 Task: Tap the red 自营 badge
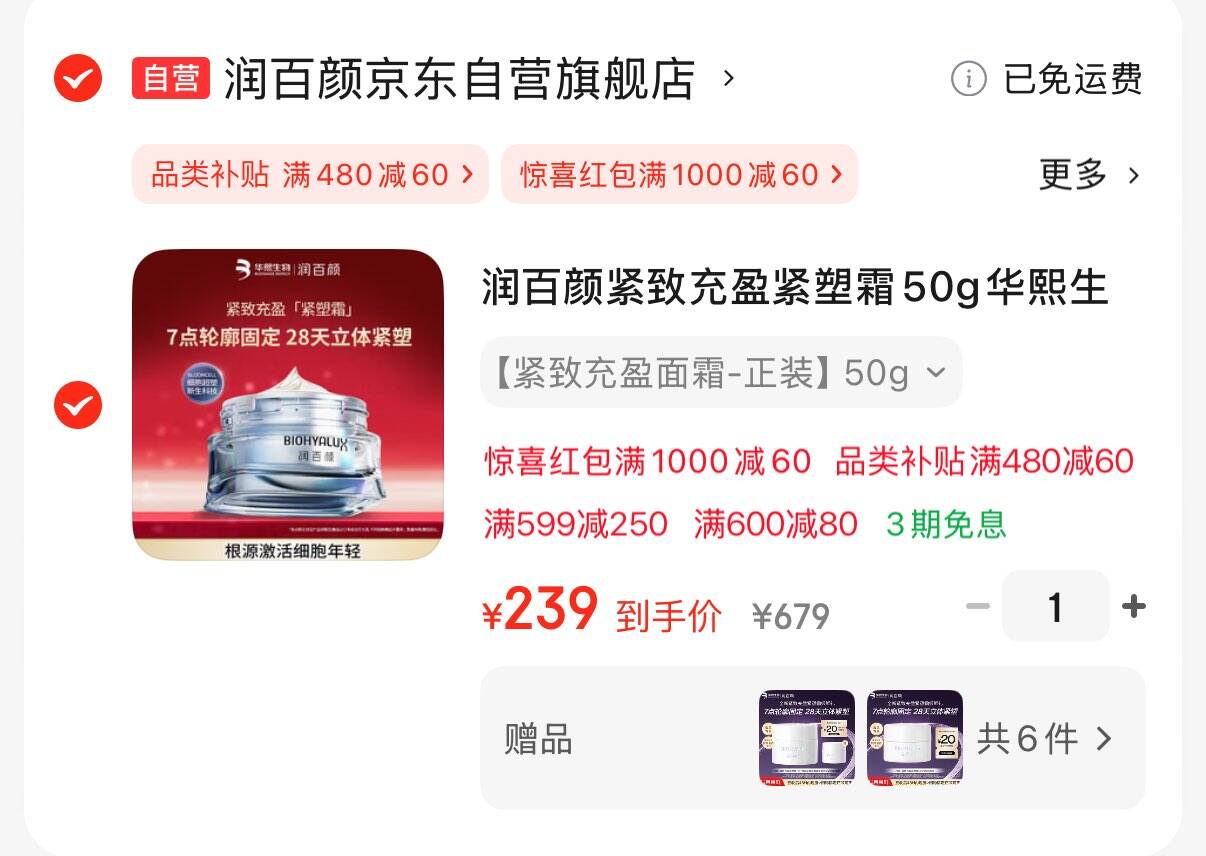(x=171, y=78)
